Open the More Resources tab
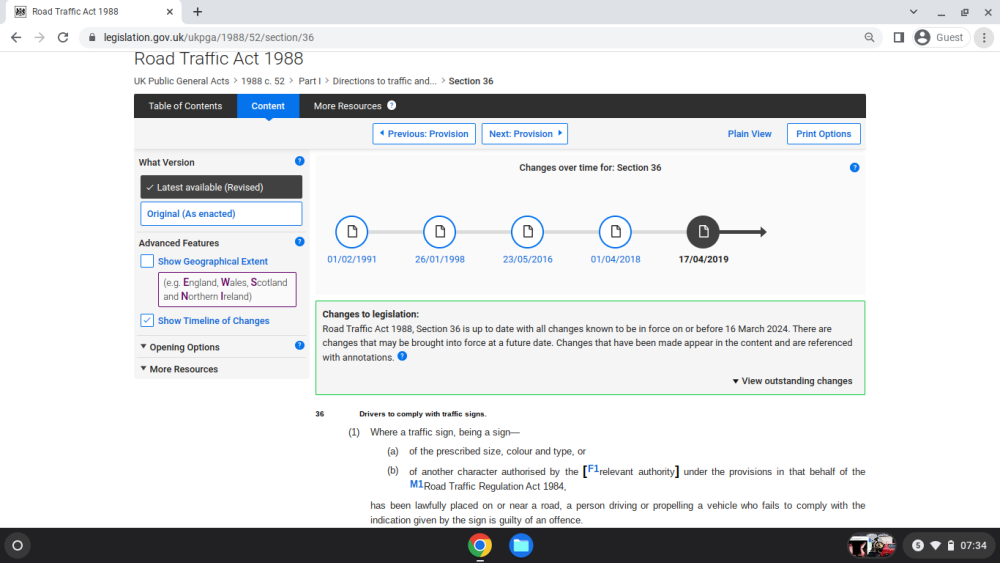1000x563 pixels. [x=348, y=106]
